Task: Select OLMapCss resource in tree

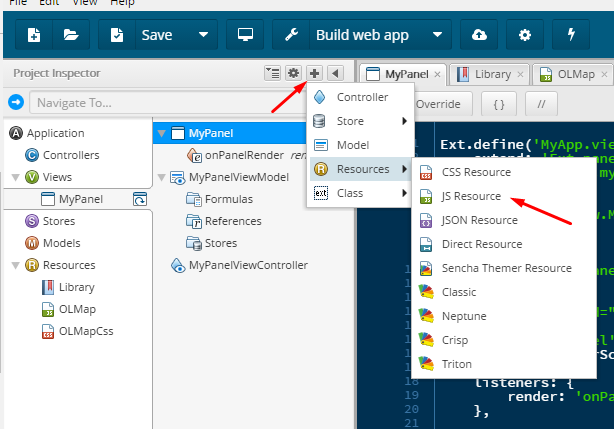Action: (86, 331)
